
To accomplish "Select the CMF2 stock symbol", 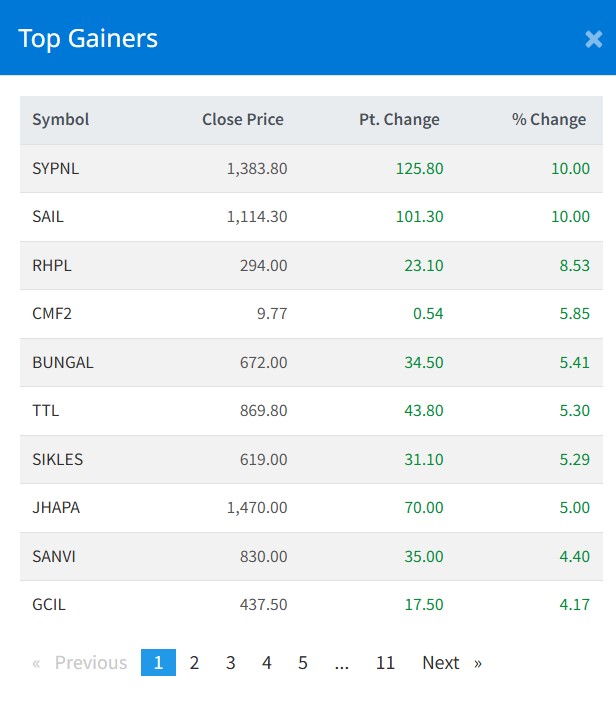I will tap(52, 314).
